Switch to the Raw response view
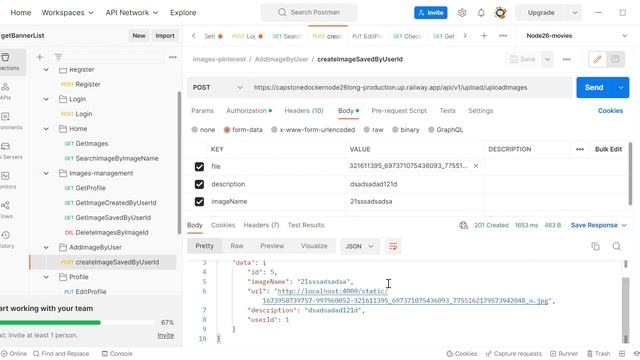This screenshot has height=360, width=640. click(237, 246)
